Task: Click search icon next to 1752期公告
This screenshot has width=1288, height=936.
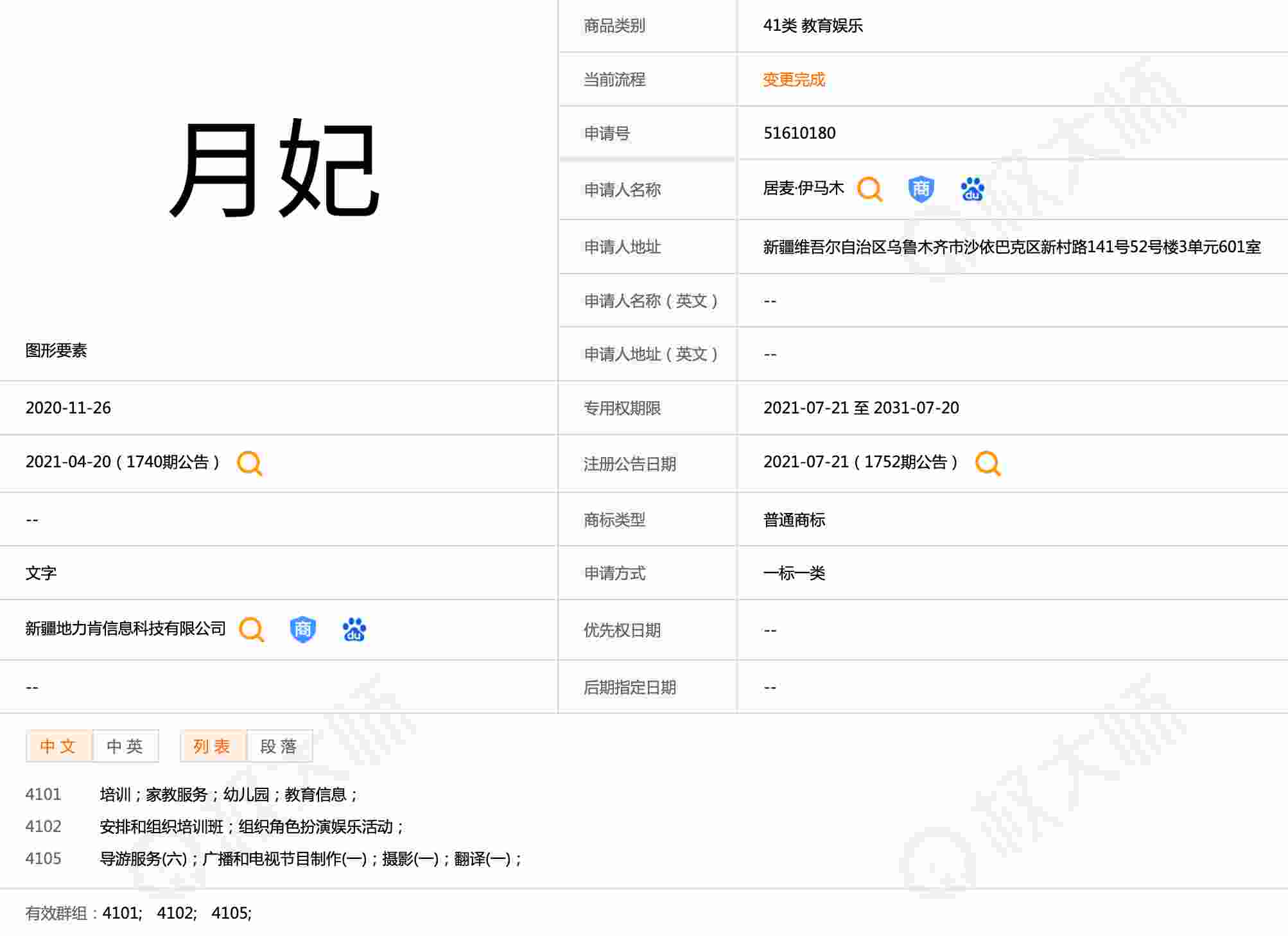Action: [988, 463]
